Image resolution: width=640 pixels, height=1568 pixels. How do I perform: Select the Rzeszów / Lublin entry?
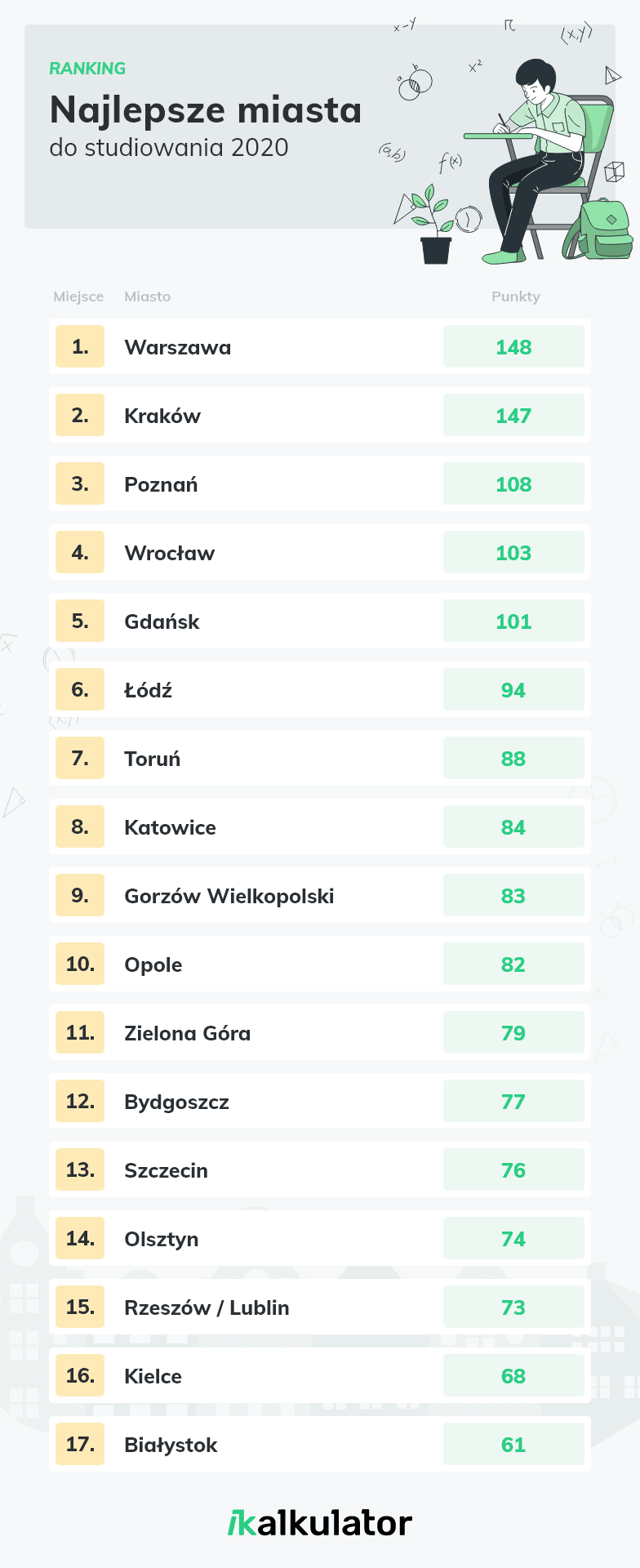[320, 1307]
